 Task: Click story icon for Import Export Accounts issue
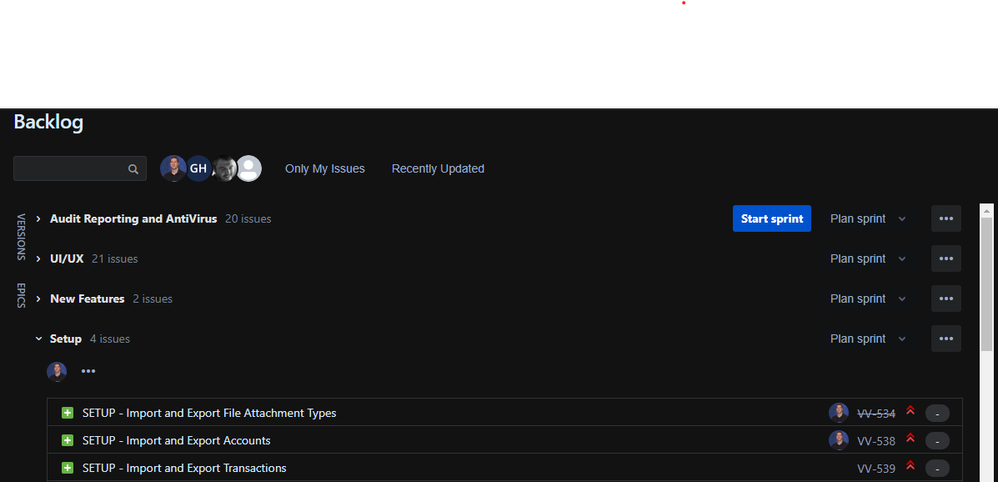[67, 441]
